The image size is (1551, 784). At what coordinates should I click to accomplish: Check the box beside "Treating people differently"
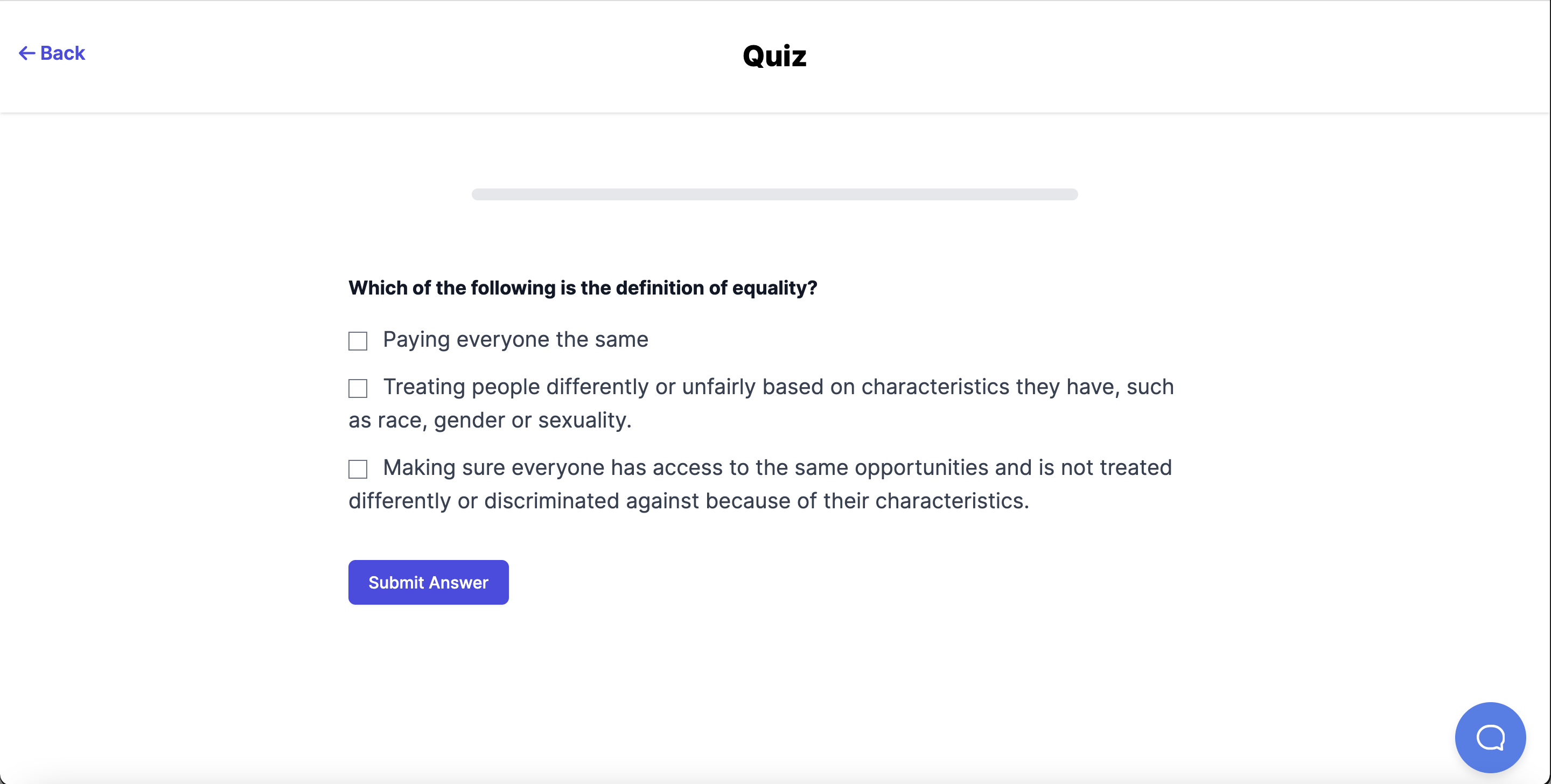[x=358, y=388]
